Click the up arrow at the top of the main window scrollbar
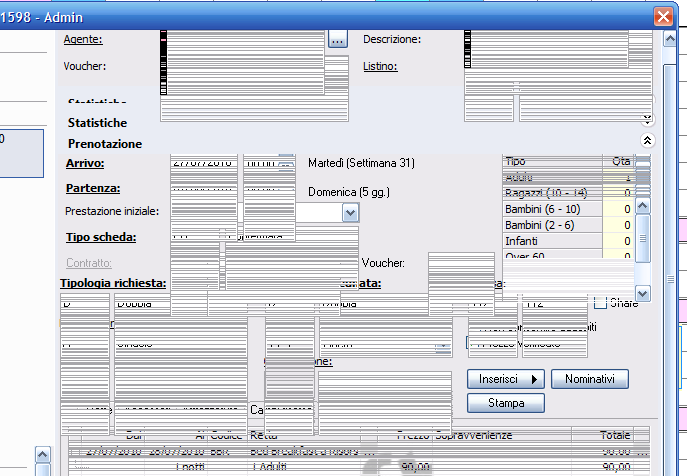The width and height of the screenshot is (687, 476). (670, 39)
